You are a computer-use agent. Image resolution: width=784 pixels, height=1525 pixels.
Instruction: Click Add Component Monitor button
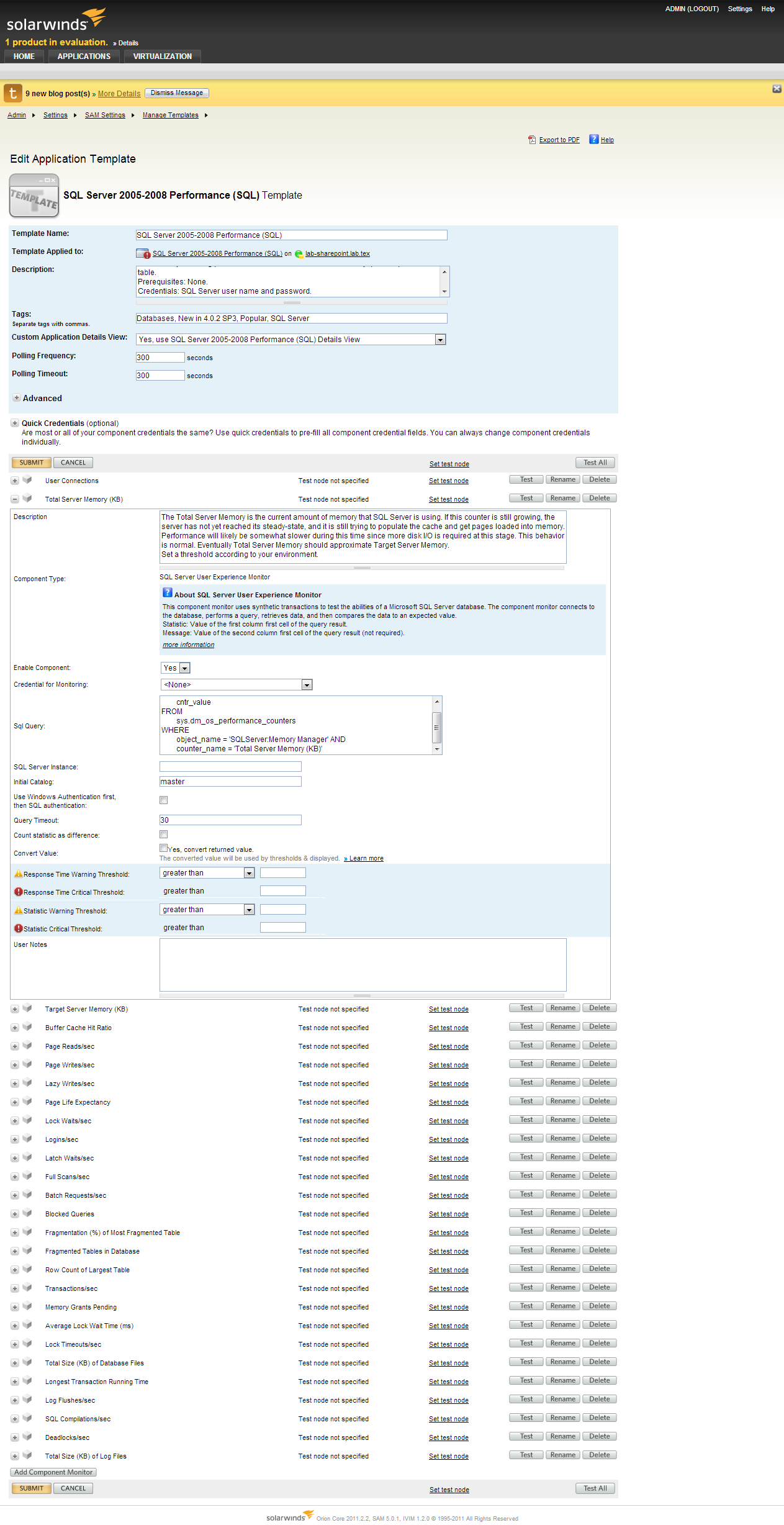point(53,1472)
